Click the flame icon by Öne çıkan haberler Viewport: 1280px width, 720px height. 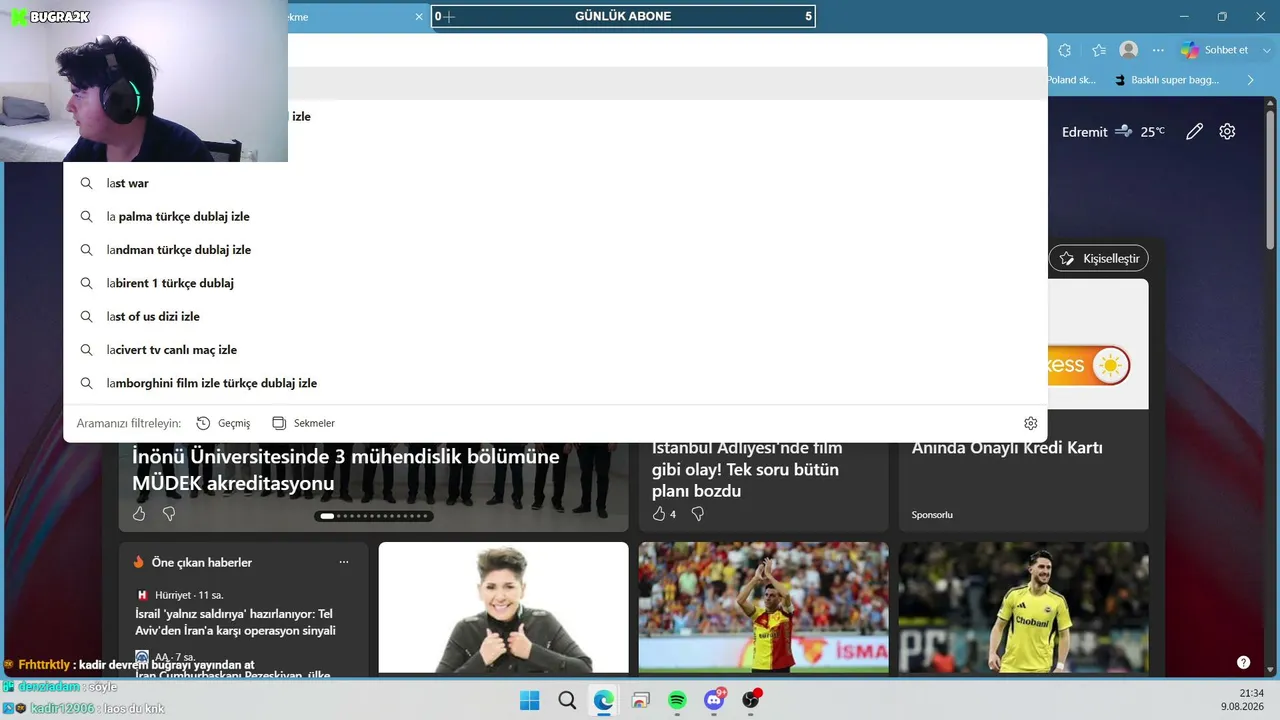(x=139, y=562)
